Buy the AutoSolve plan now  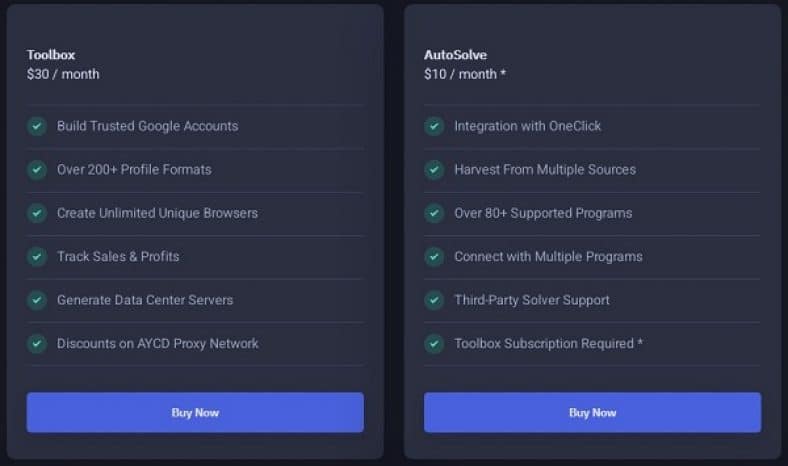pyautogui.click(x=593, y=412)
